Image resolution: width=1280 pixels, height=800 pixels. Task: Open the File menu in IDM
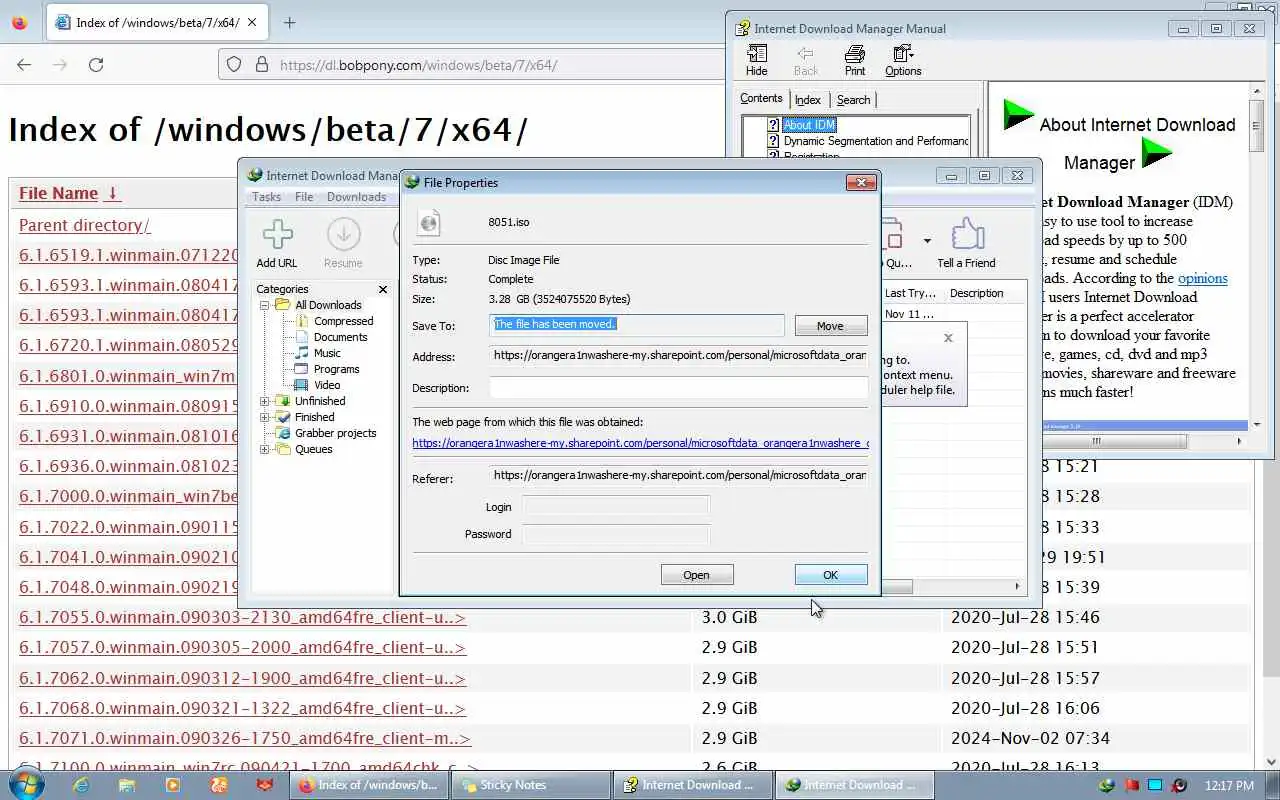point(304,197)
